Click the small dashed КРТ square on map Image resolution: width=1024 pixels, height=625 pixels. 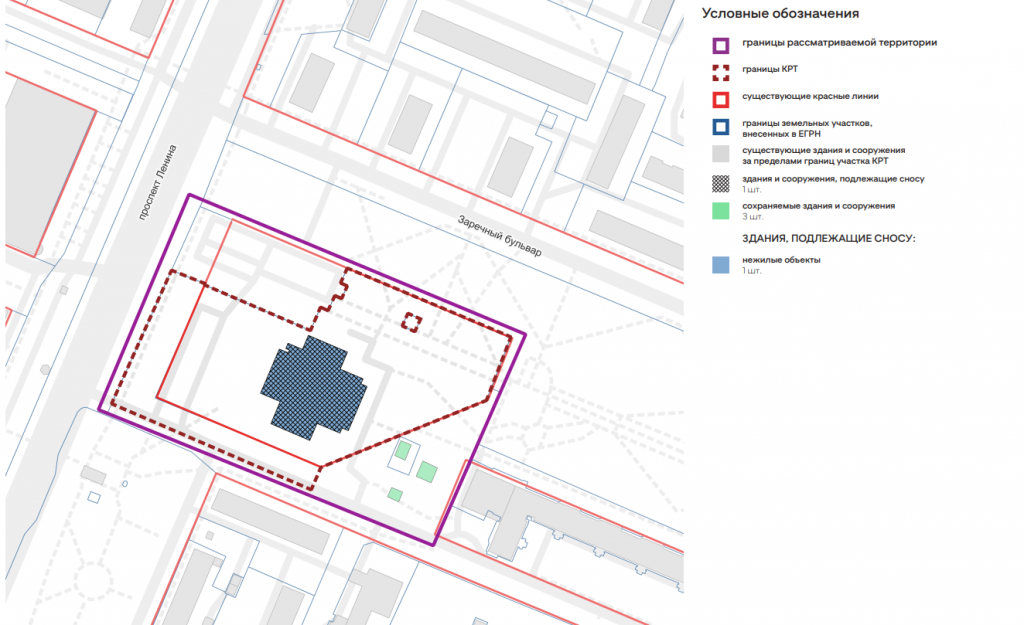point(412,321)
